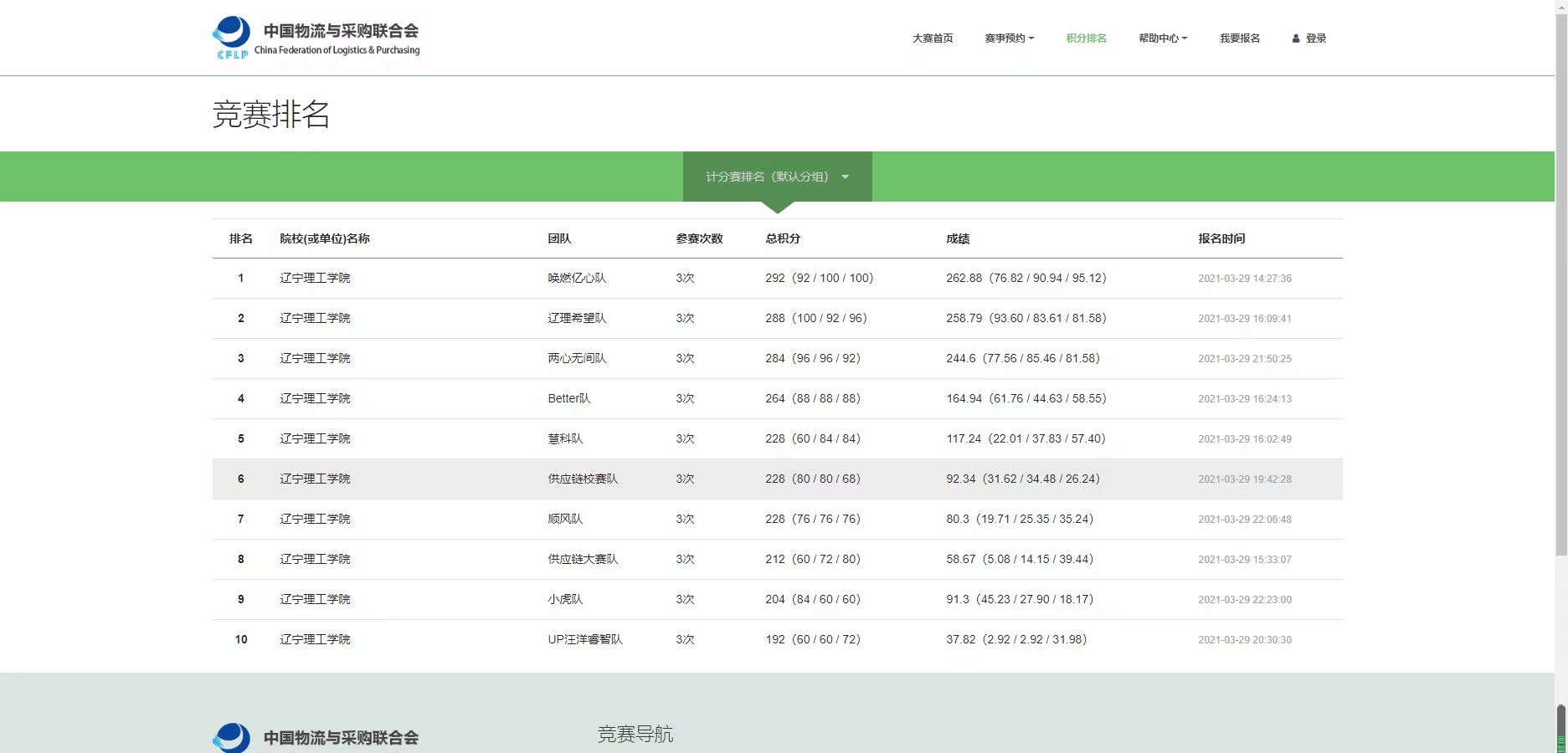
Task: Expand the 帮助中心 dropdown menu
Action: click(x=1163, y=38)
